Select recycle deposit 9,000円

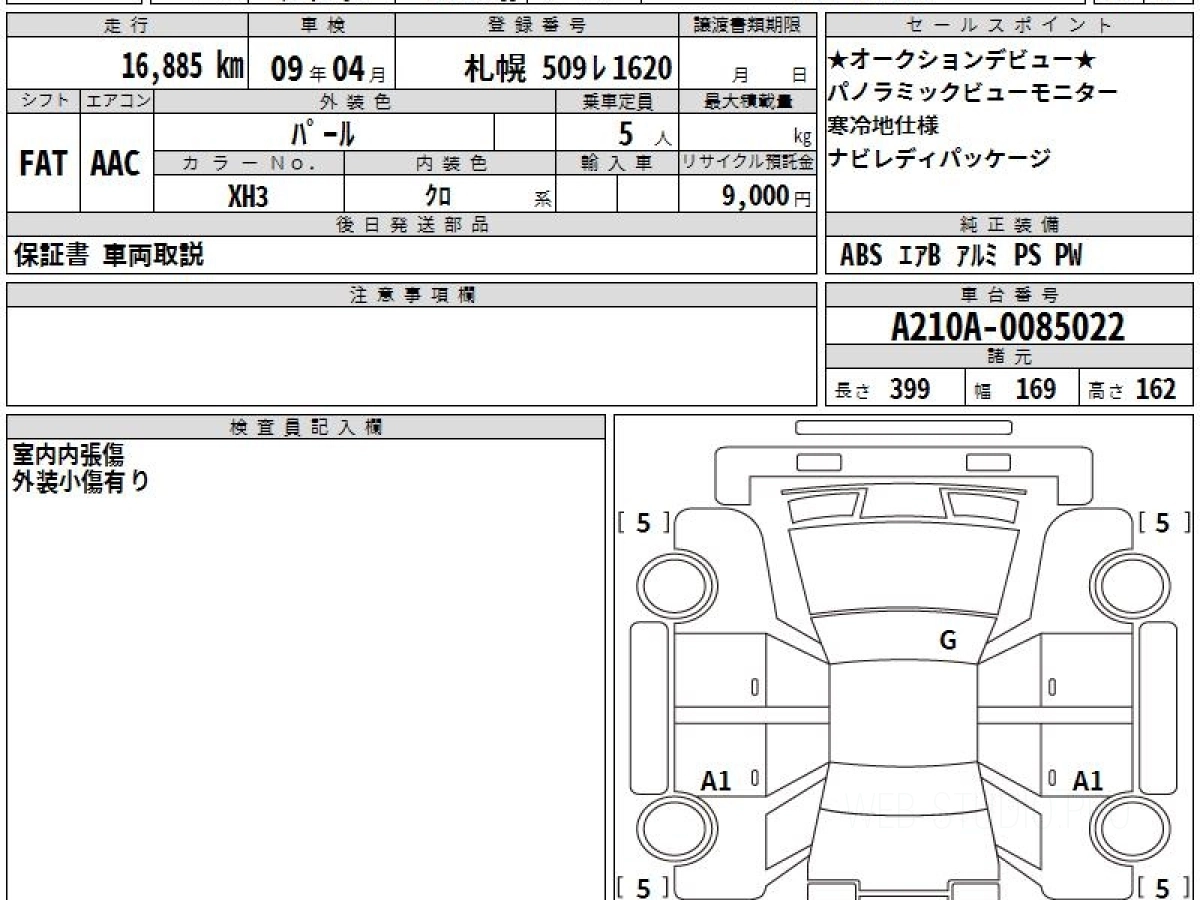(766, 195)
